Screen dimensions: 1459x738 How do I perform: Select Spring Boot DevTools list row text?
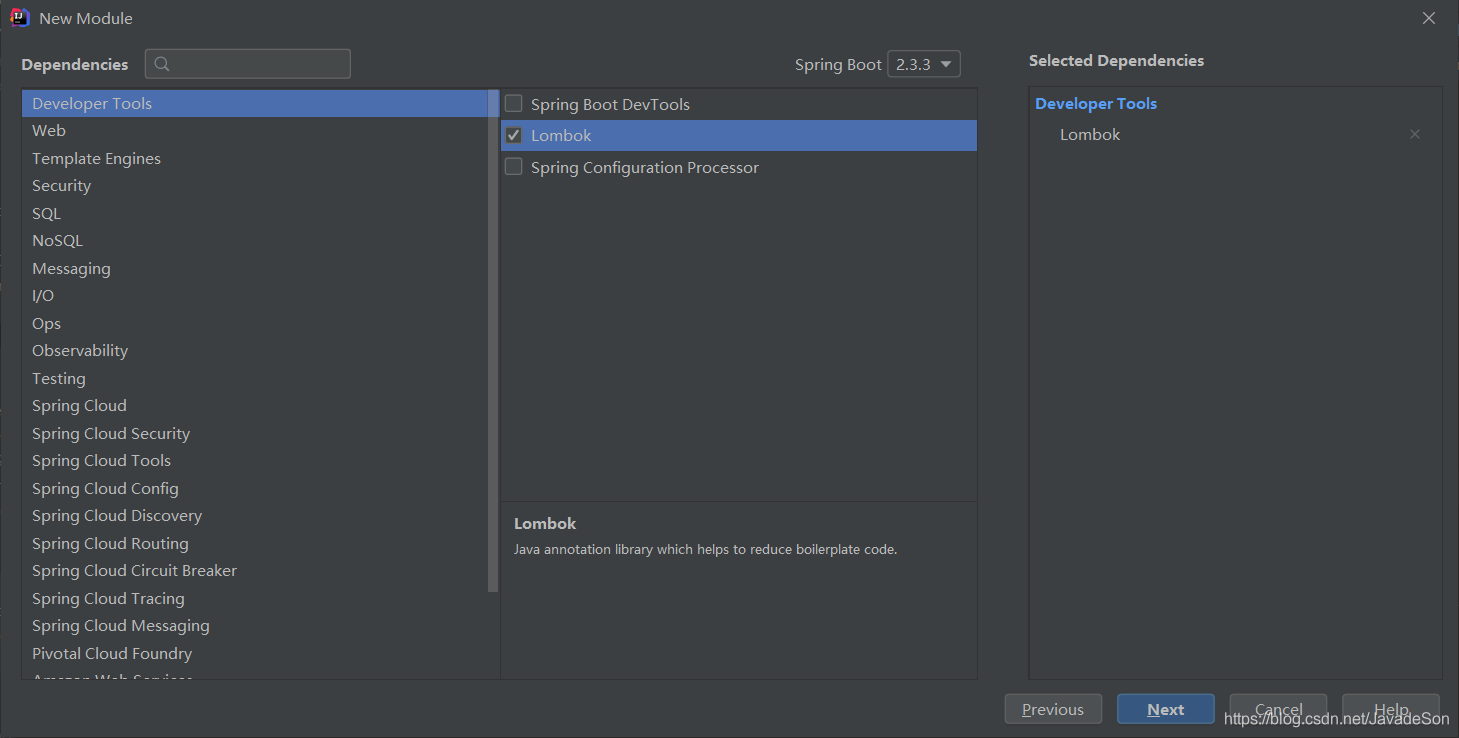[x=610, y=104]
